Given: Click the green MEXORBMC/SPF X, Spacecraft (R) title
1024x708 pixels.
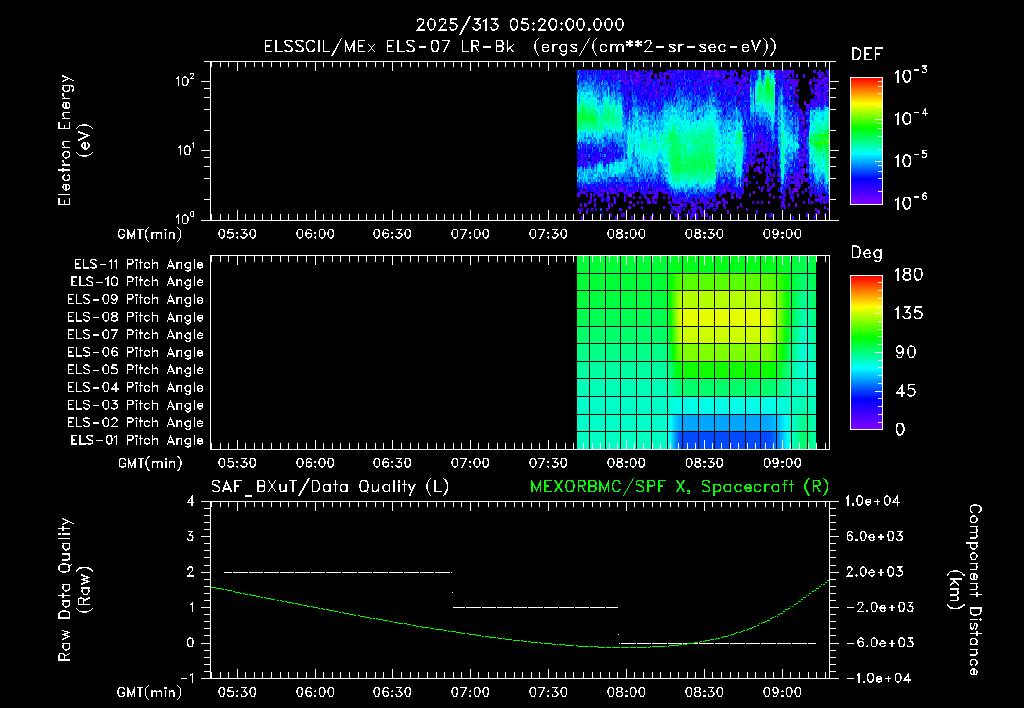Looking at the screenshot, I should click(679, 487).
